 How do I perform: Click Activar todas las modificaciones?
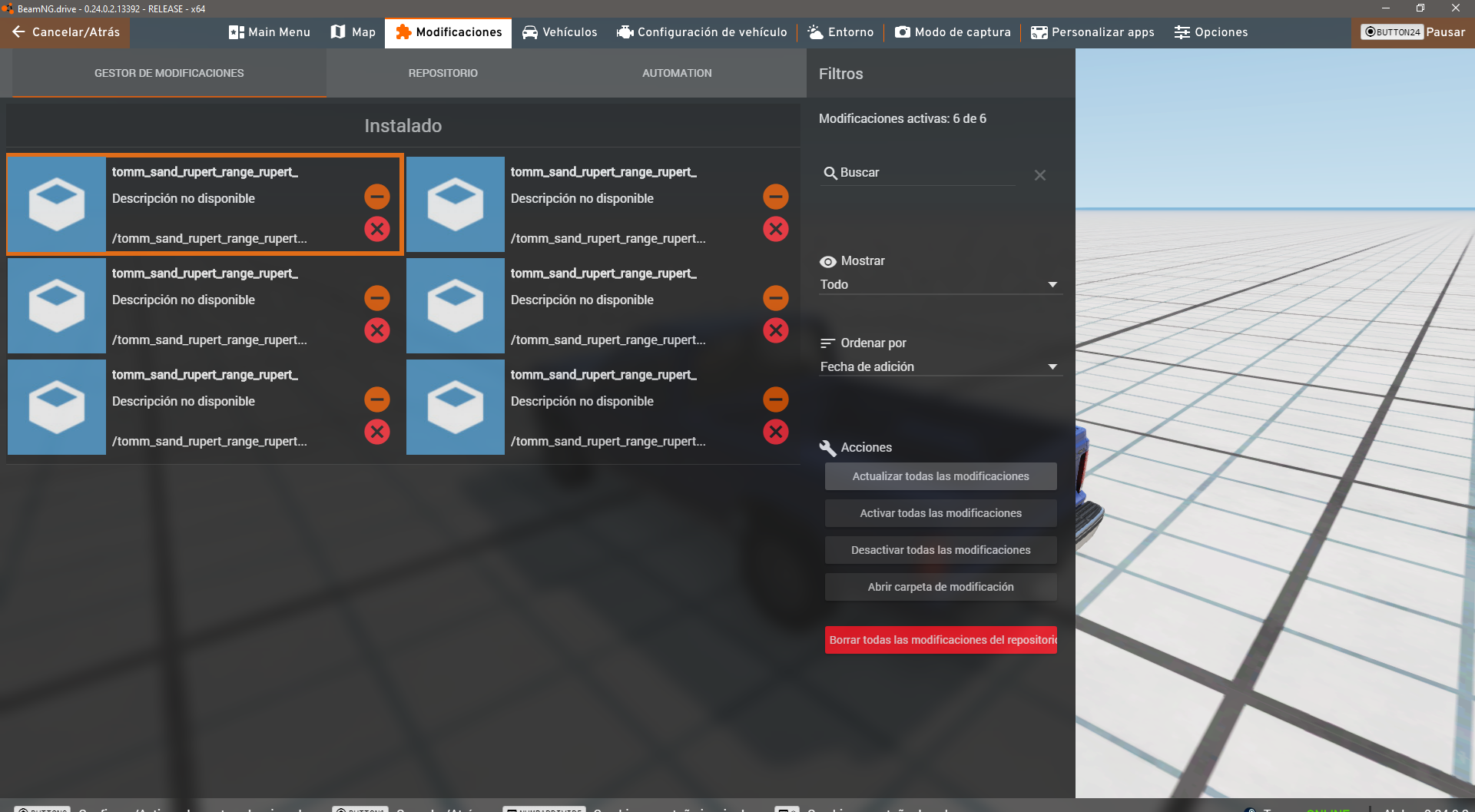[940, 513]
